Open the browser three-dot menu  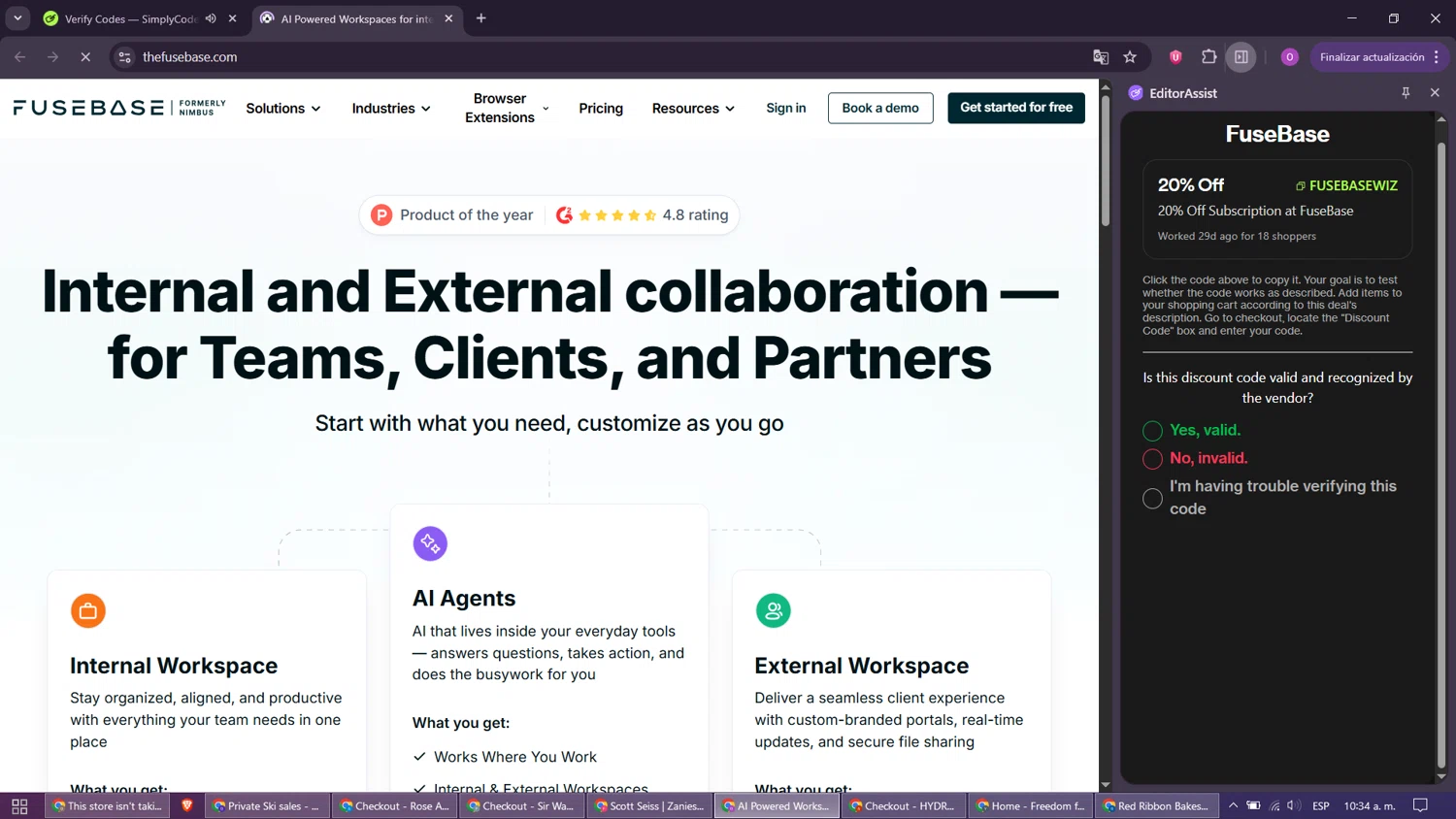[1437, 57]
